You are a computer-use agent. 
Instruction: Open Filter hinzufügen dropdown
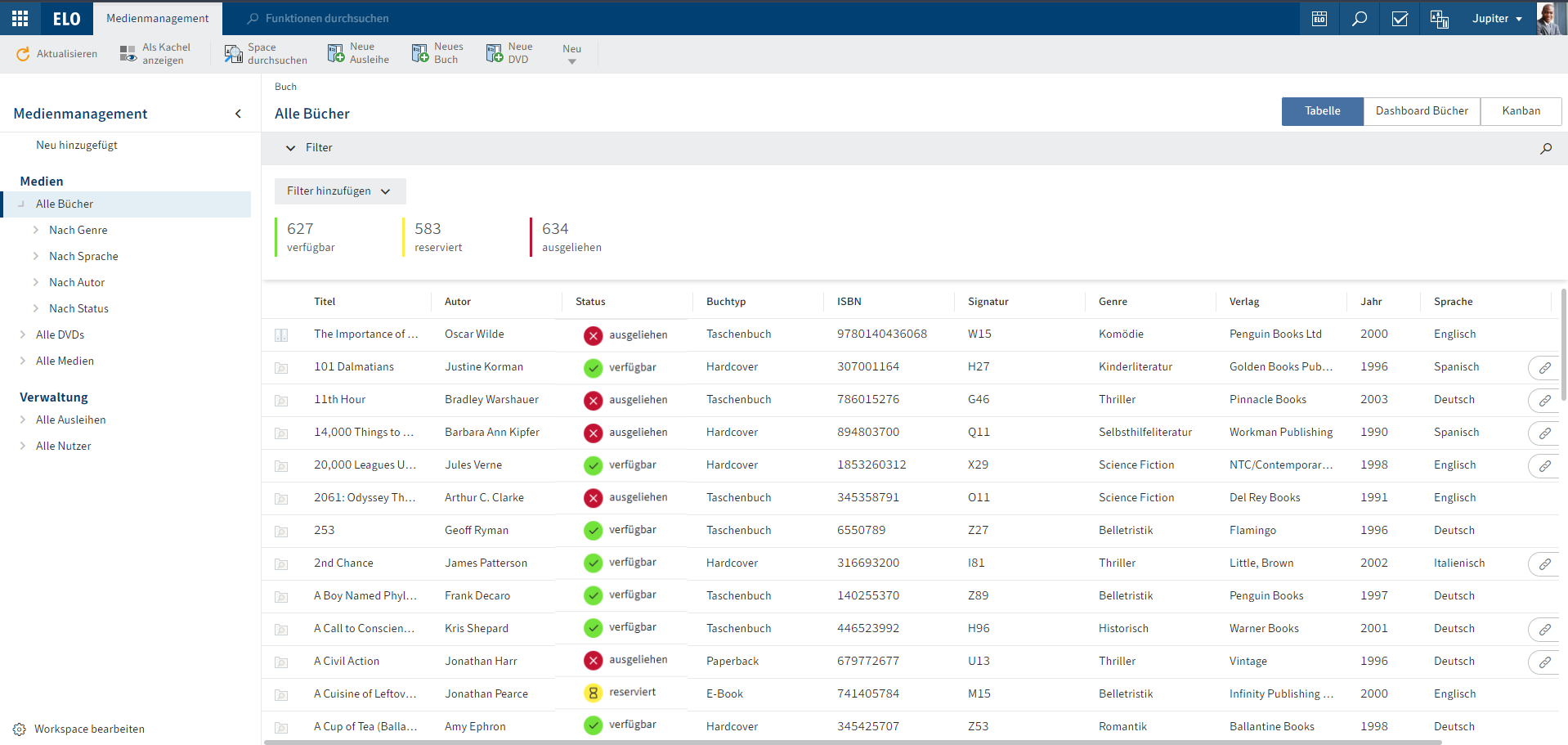(340, 191)
